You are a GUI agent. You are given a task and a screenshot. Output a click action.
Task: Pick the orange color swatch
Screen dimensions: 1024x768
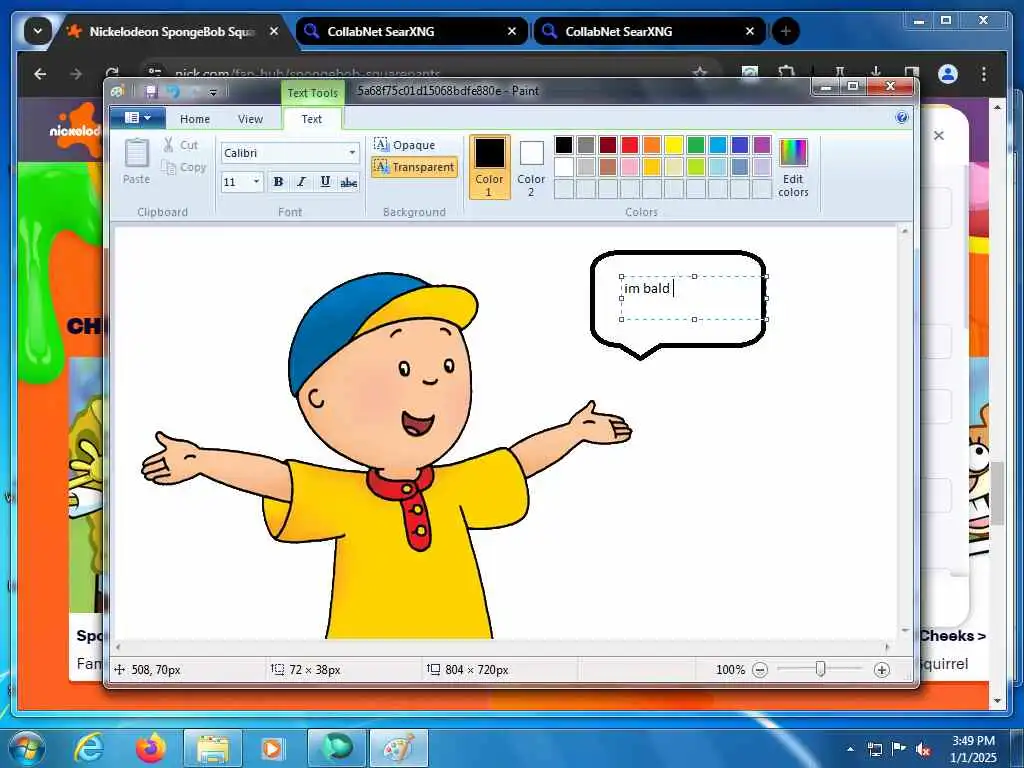click(x=652, y=144)
